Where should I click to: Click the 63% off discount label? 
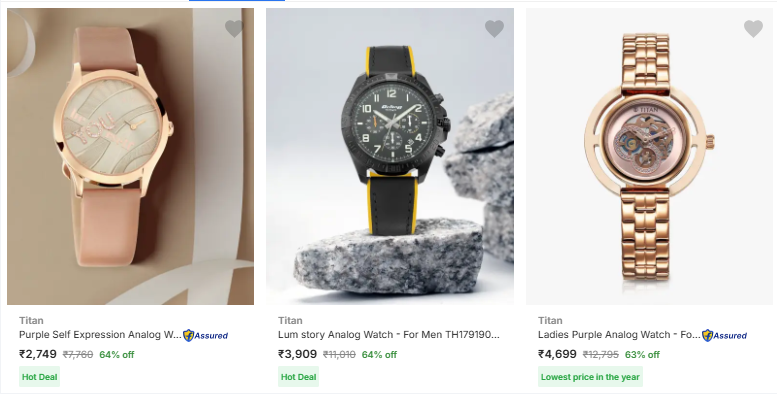[x=642, y=355]
